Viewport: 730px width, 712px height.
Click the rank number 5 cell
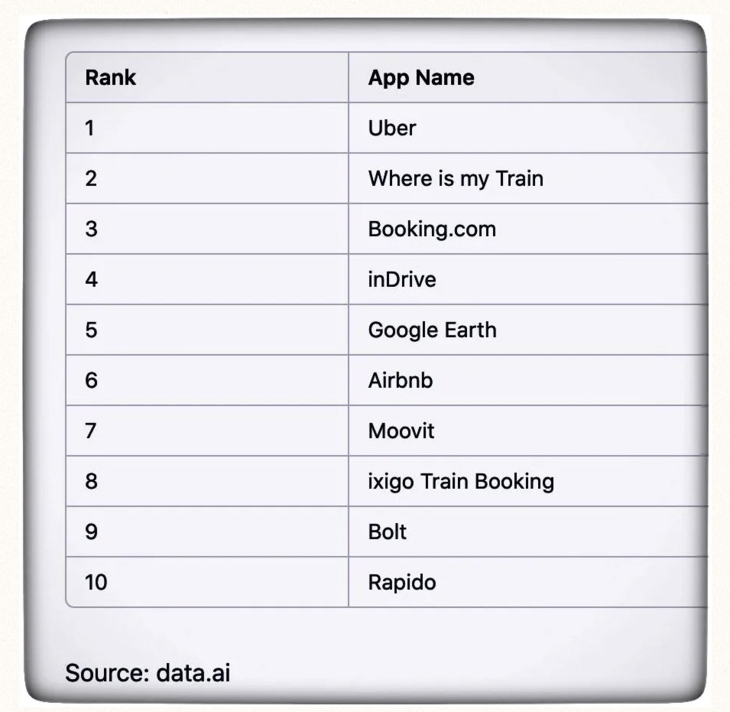click(x=91, y=330)
